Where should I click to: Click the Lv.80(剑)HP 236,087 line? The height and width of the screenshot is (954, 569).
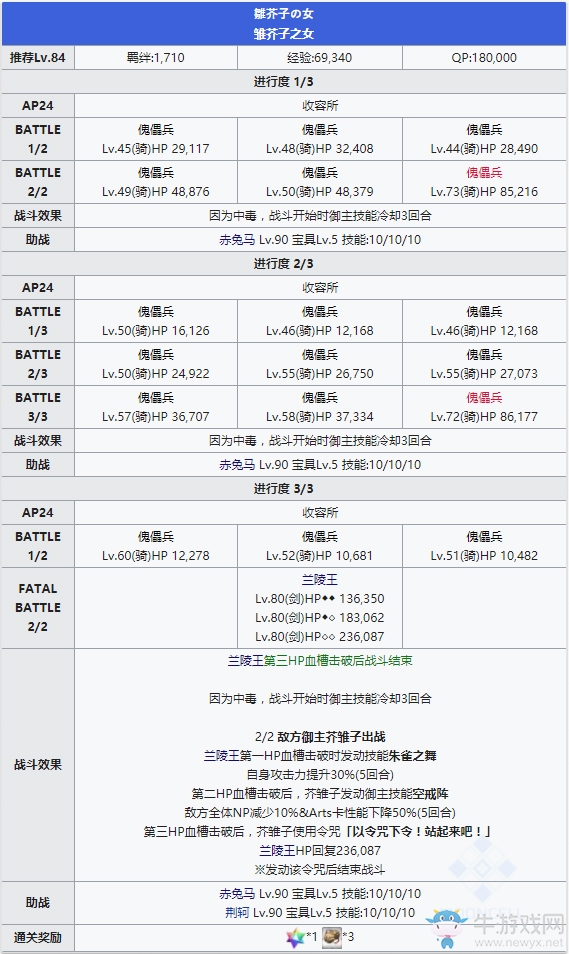[319, 636]
